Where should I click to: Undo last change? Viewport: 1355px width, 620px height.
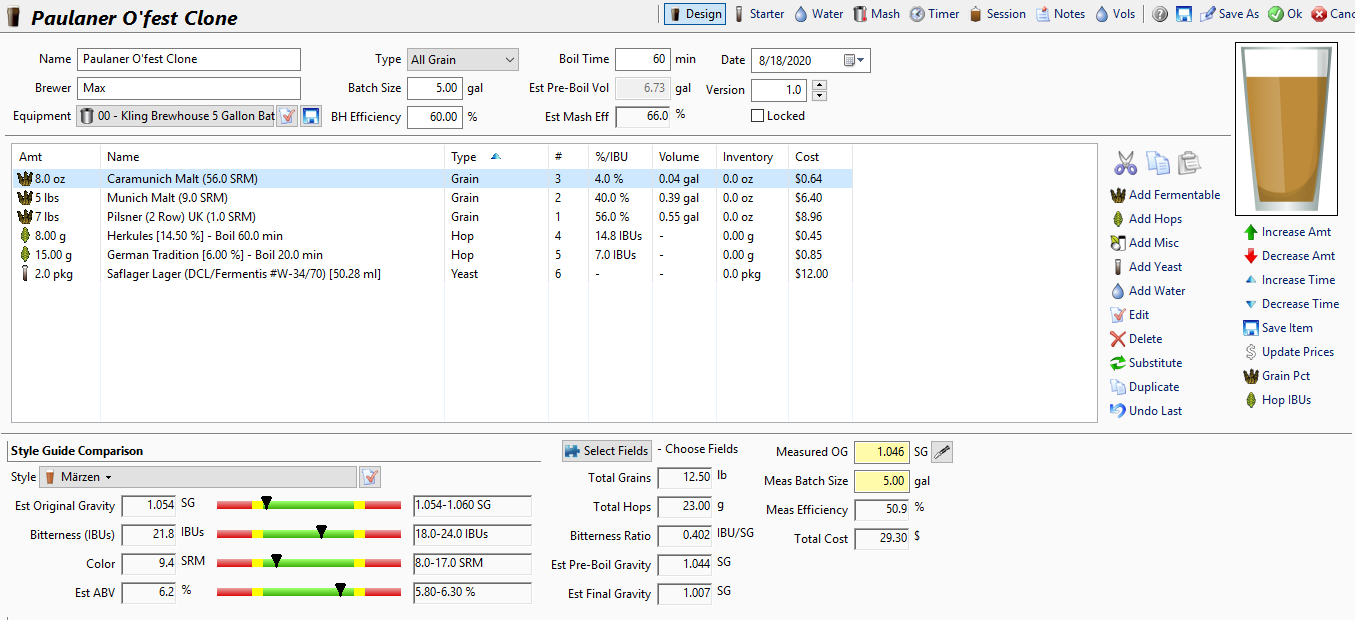tap(1146, 411)
